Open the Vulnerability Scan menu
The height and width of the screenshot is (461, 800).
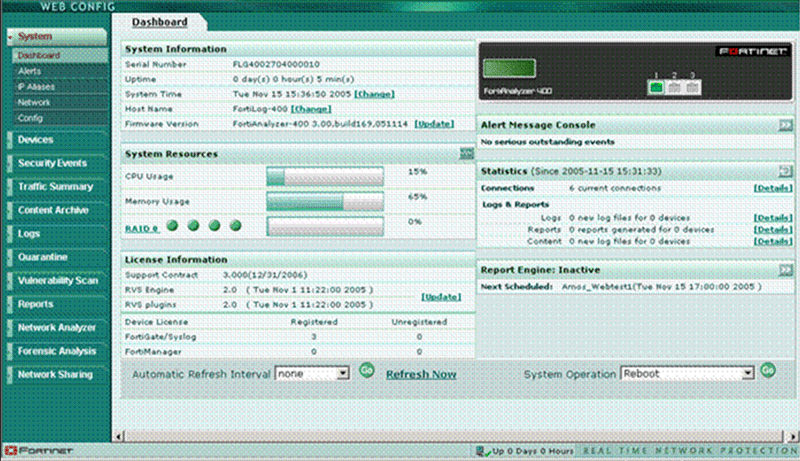(x=57, y=280)
